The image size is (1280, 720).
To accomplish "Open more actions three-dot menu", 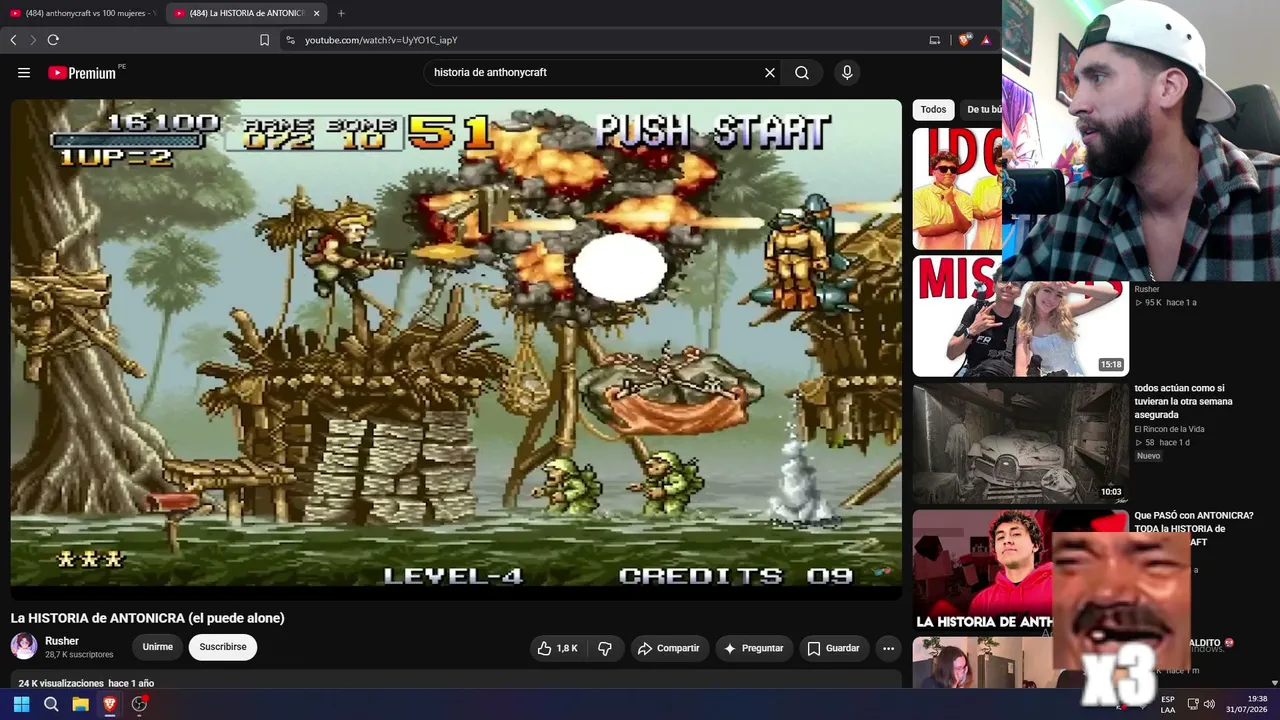I will [x=888, y=648].
